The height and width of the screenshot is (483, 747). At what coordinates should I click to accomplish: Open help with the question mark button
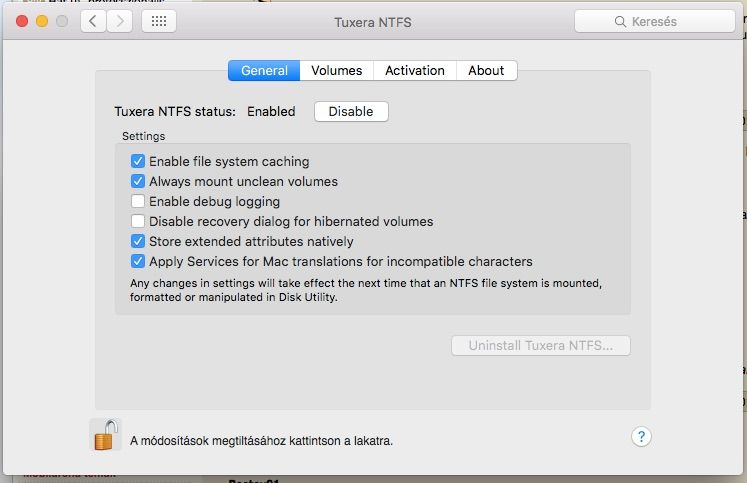(641, 436)
